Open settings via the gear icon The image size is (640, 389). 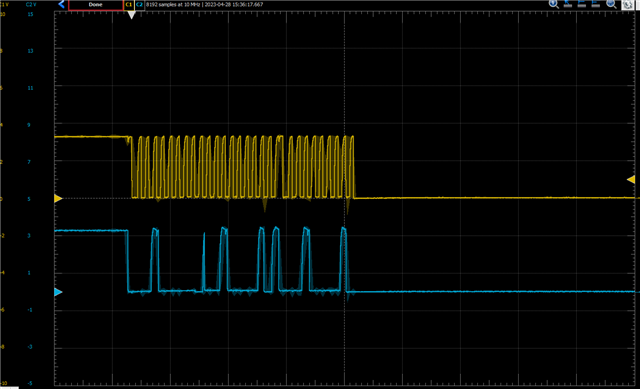[x=627, y=4]
